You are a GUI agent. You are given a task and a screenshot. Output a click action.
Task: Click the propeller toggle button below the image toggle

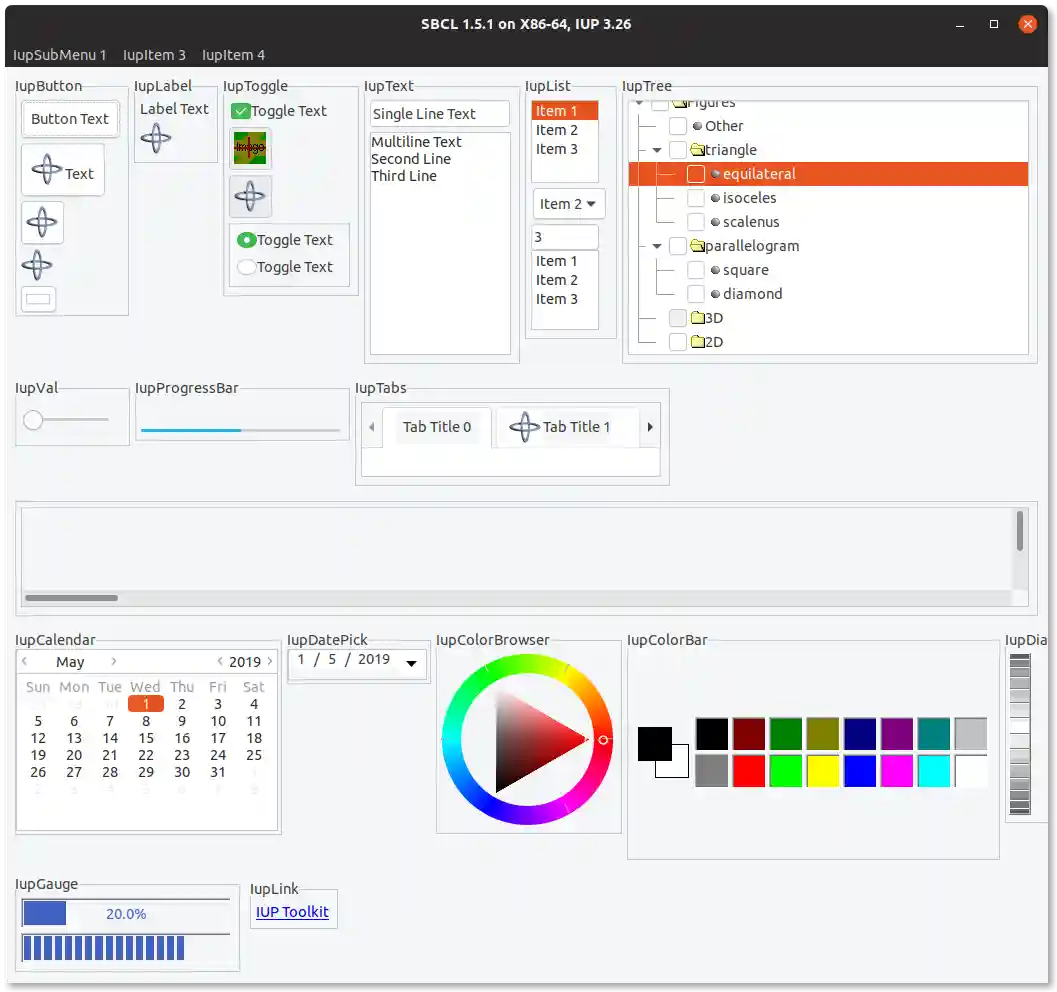pos(249,196)
